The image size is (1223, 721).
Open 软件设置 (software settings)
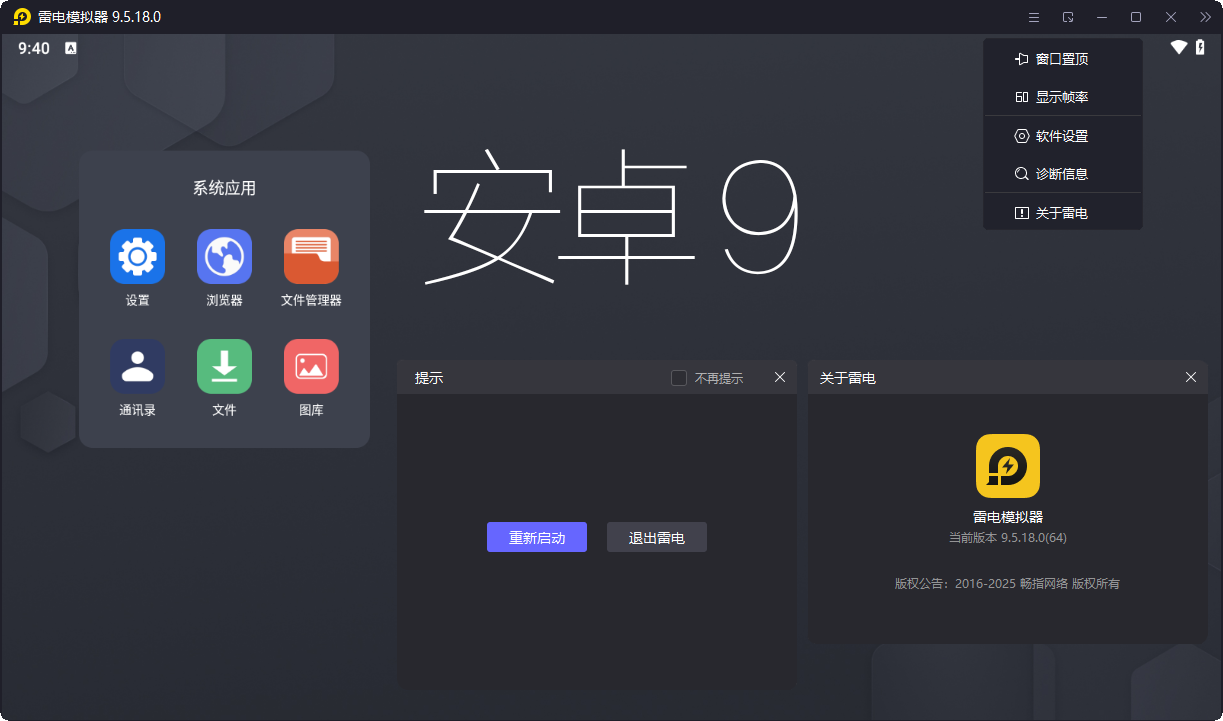pyautogui.click(x=1062, y=136)
